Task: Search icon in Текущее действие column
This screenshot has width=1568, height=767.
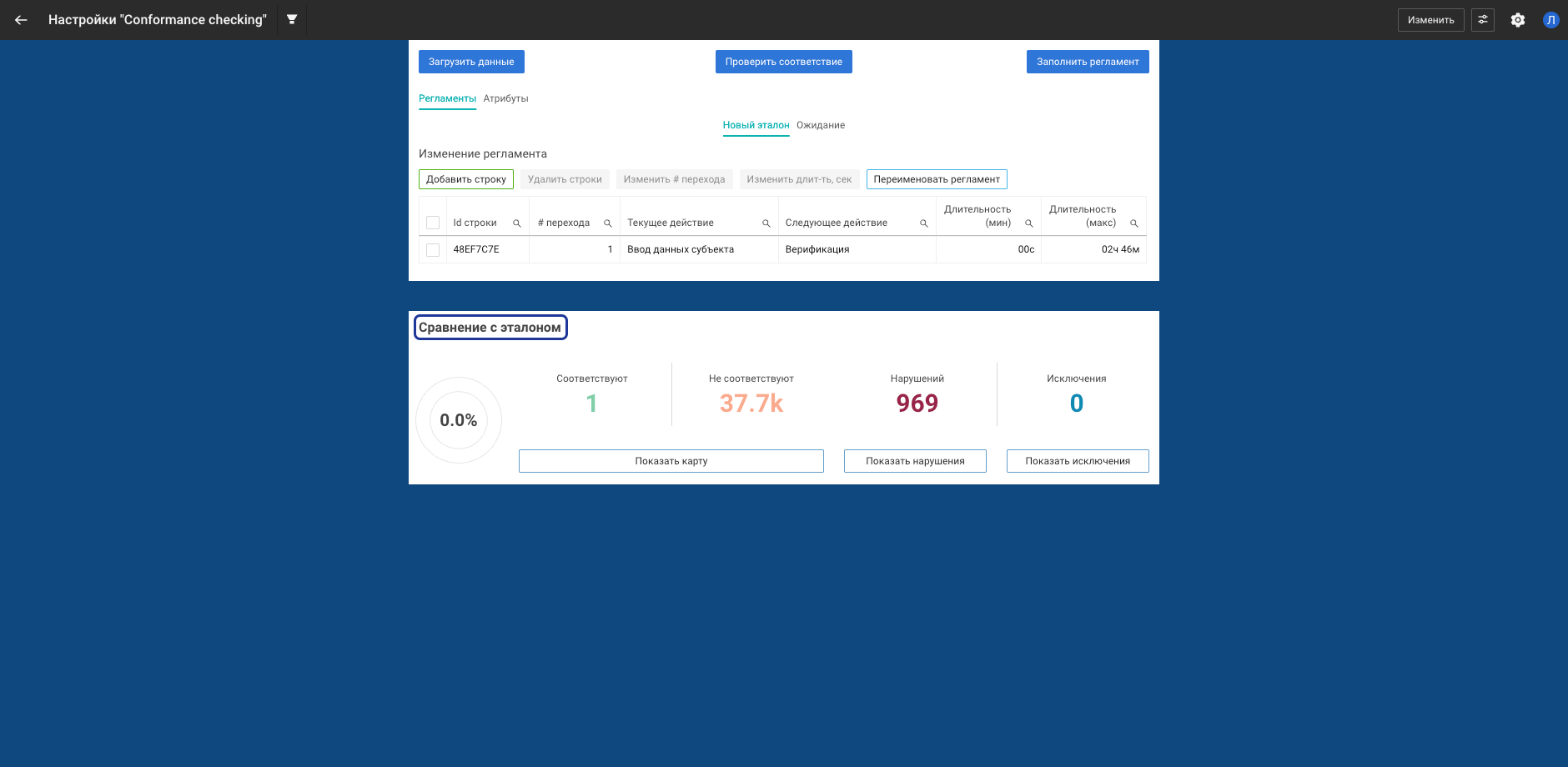Action: (x=766, y=223)
